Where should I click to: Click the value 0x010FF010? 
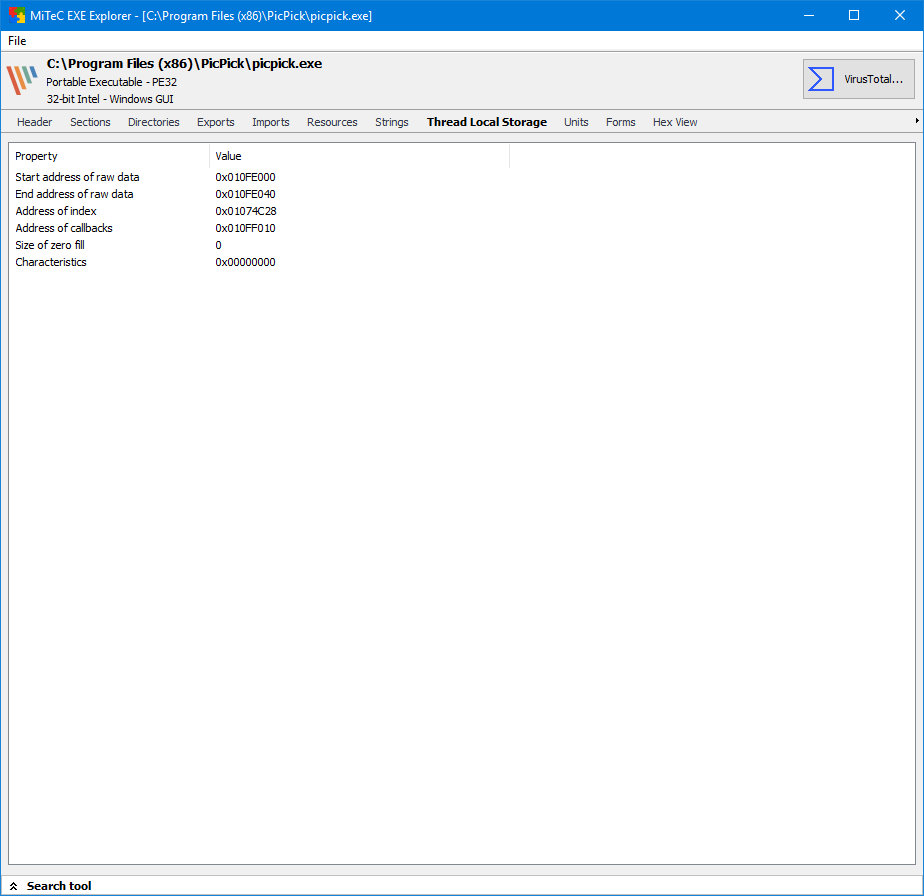pos(245,228)
